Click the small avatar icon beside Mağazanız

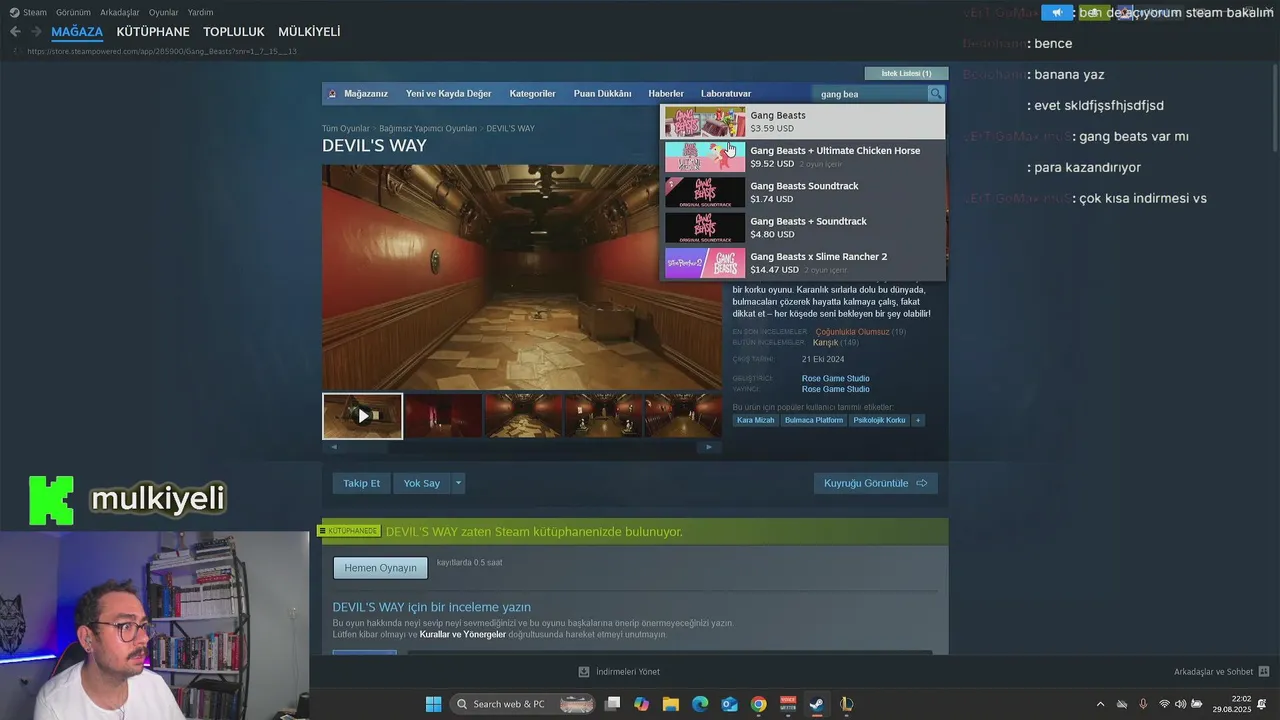[333, 94]
